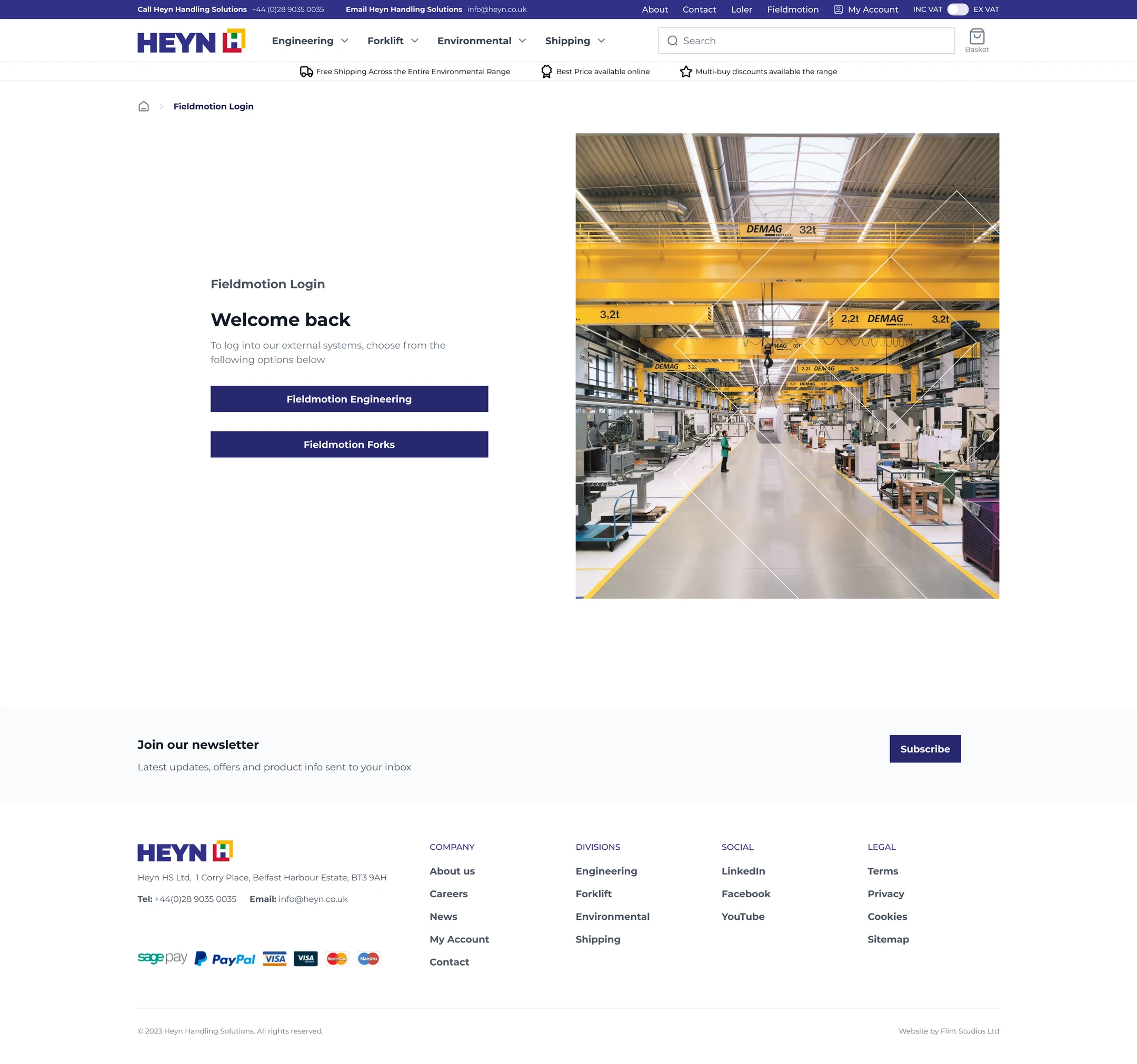Open the Environmental nav item
Screen dimensions: 1137x1064
pos(474,41)
